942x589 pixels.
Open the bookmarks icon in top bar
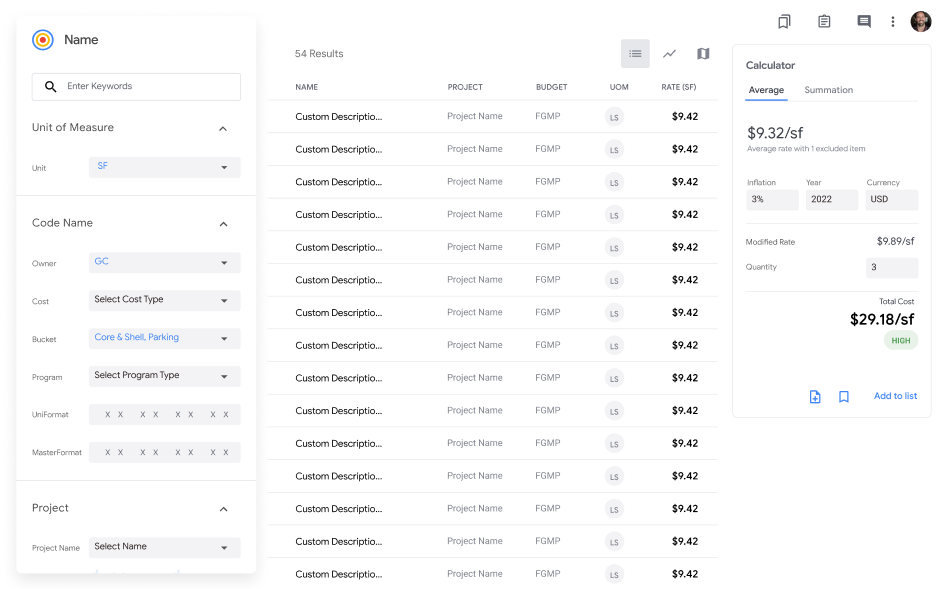(x=783, y=22)
